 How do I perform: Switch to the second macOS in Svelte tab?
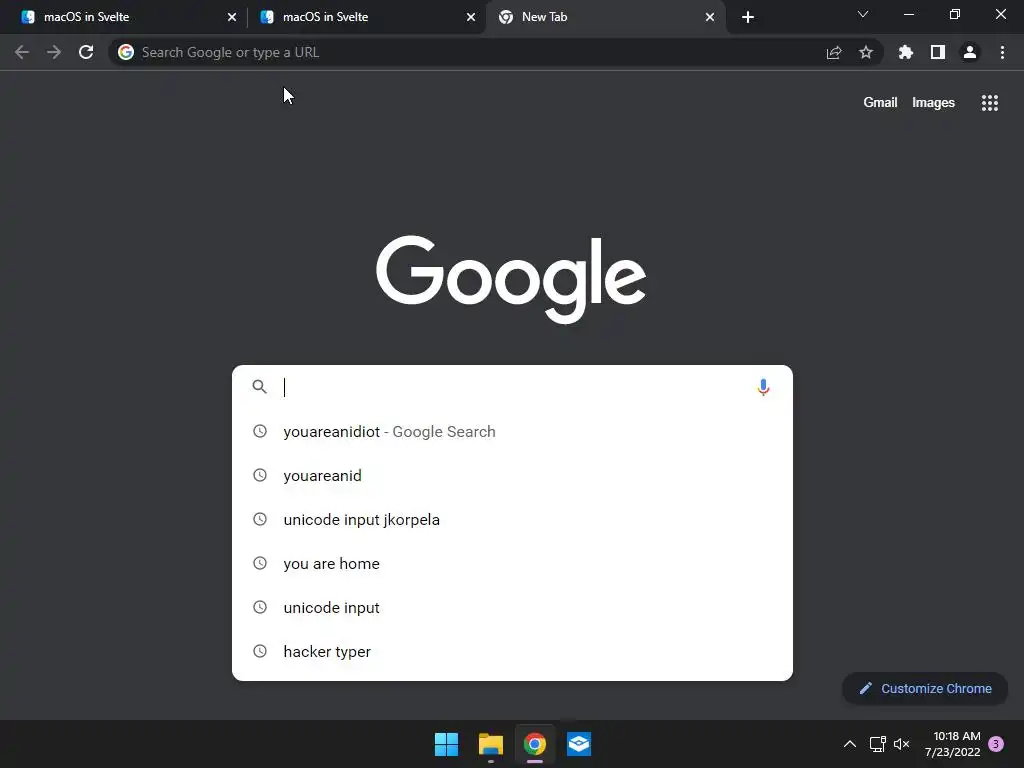click(366, 17)
